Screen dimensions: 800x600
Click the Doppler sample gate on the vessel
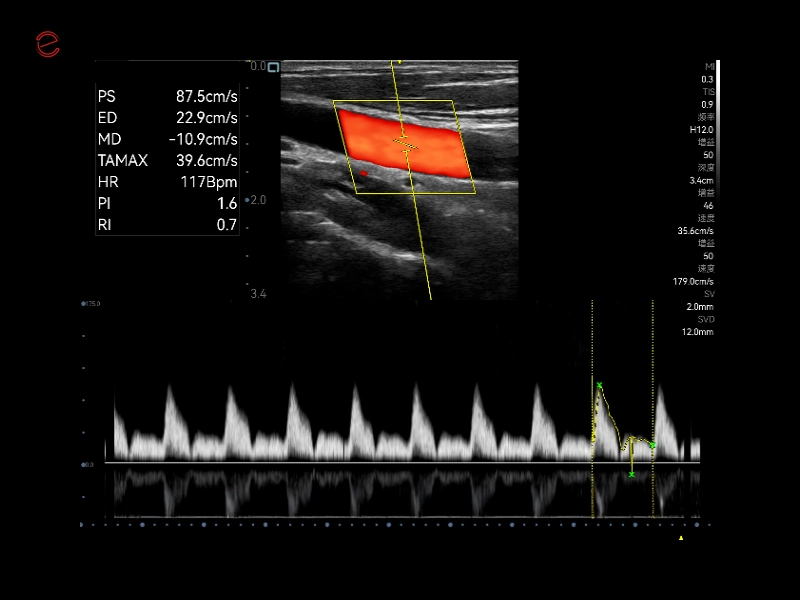point(403,145)
